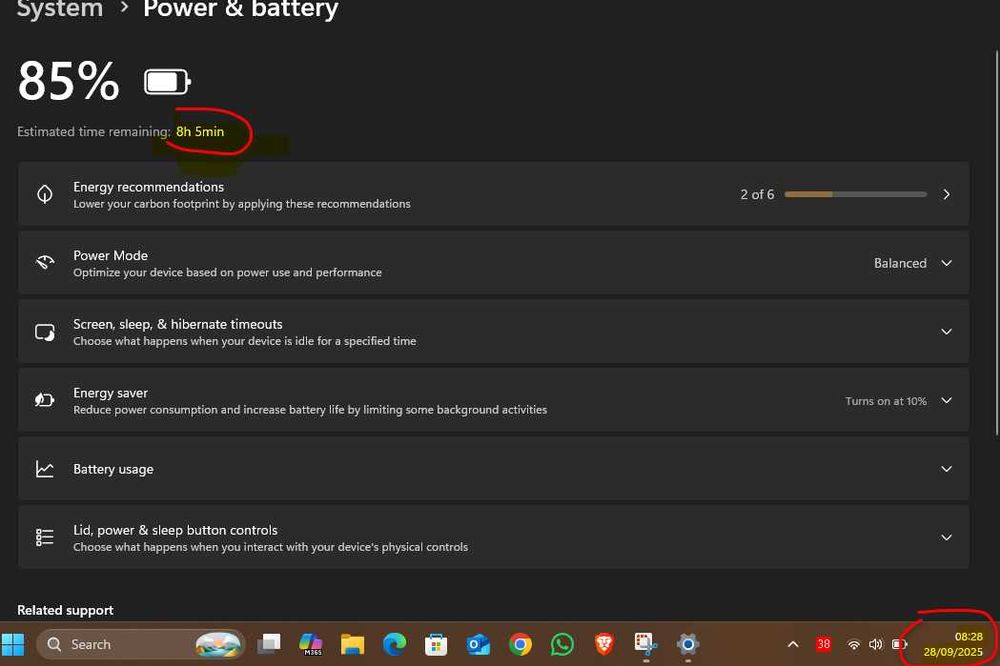Click the Power Mode gauge icon
Image resolution: width=1000 pixels, height=666 pixels.
click(45, 263)
